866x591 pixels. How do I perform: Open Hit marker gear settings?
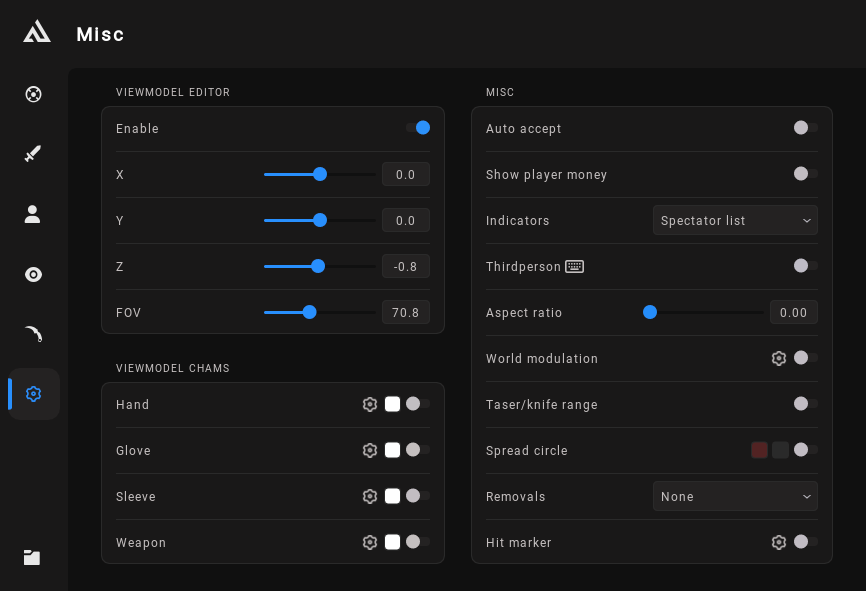(779, 542)
